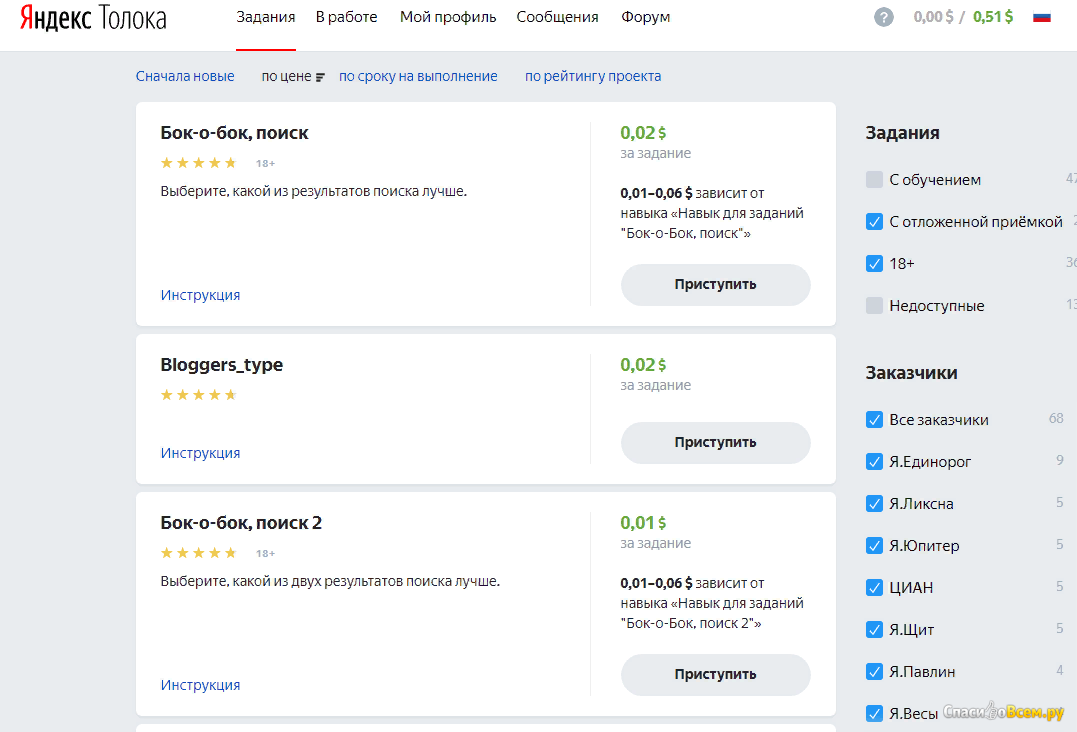Open the Сообщения tab
1077x732 pixels.
coord(557,17)
